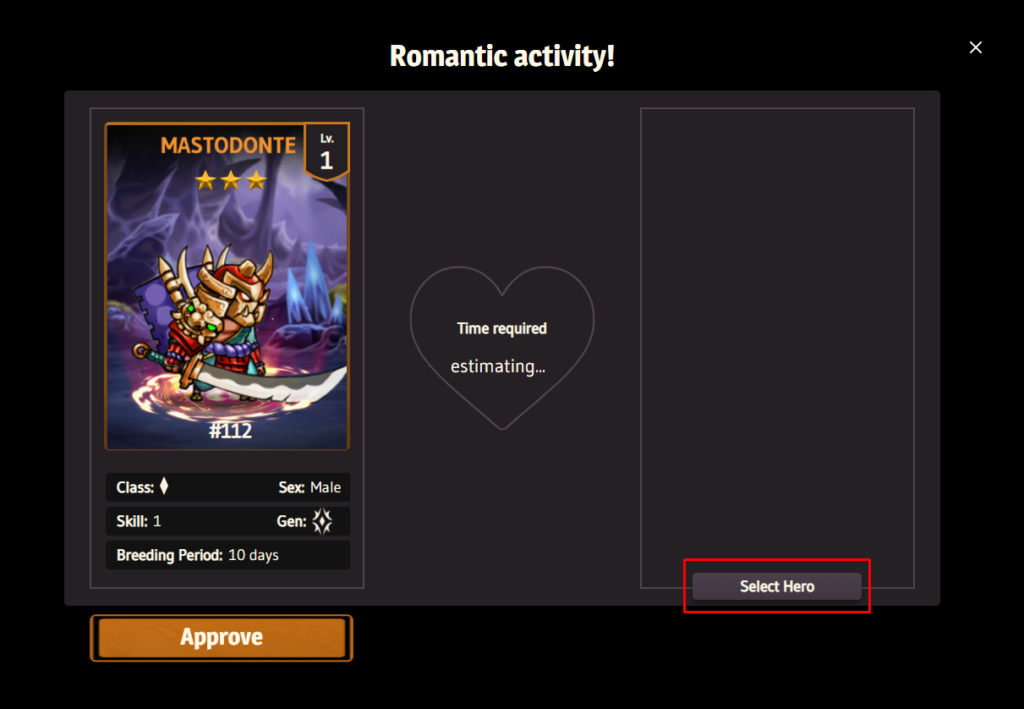The height and width of the screenshot is (709, 1024).
Task: Click the Skill: 1 stat label
Action: point(138,521)
